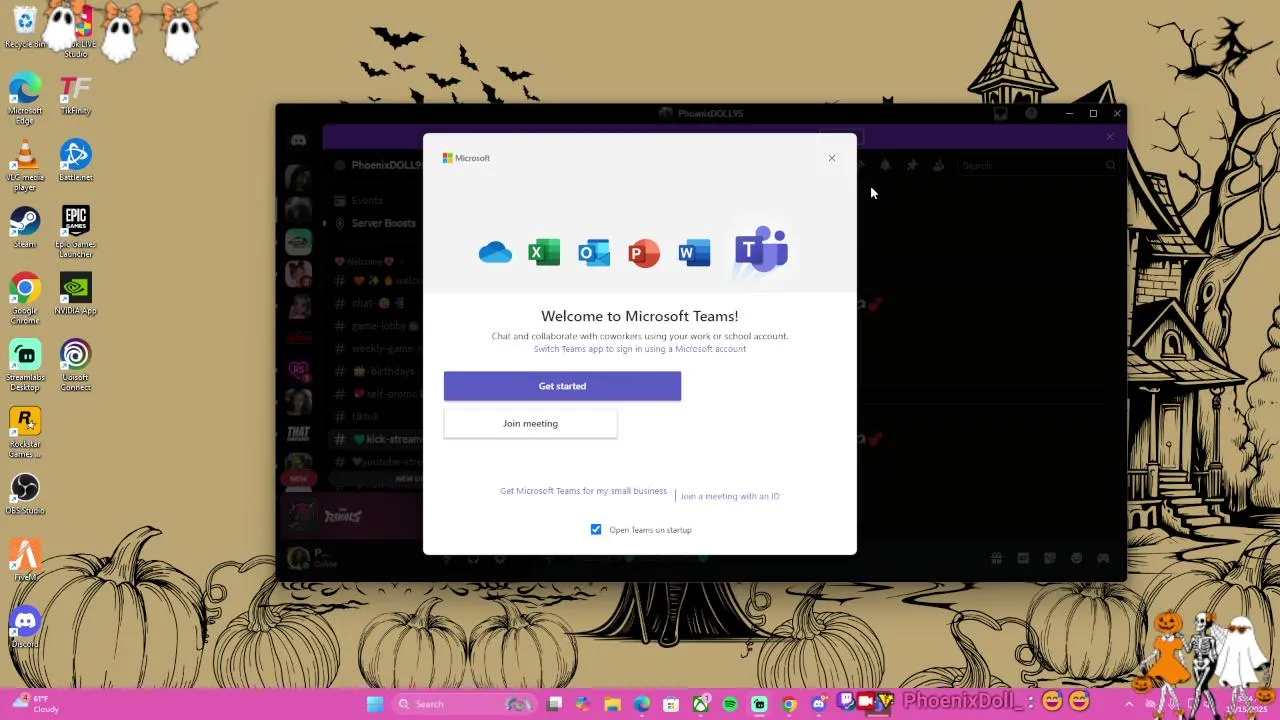Select the OBS Studio desktop icon
This screenshot has width=1280, height=720.
click(x=25, y=494)
